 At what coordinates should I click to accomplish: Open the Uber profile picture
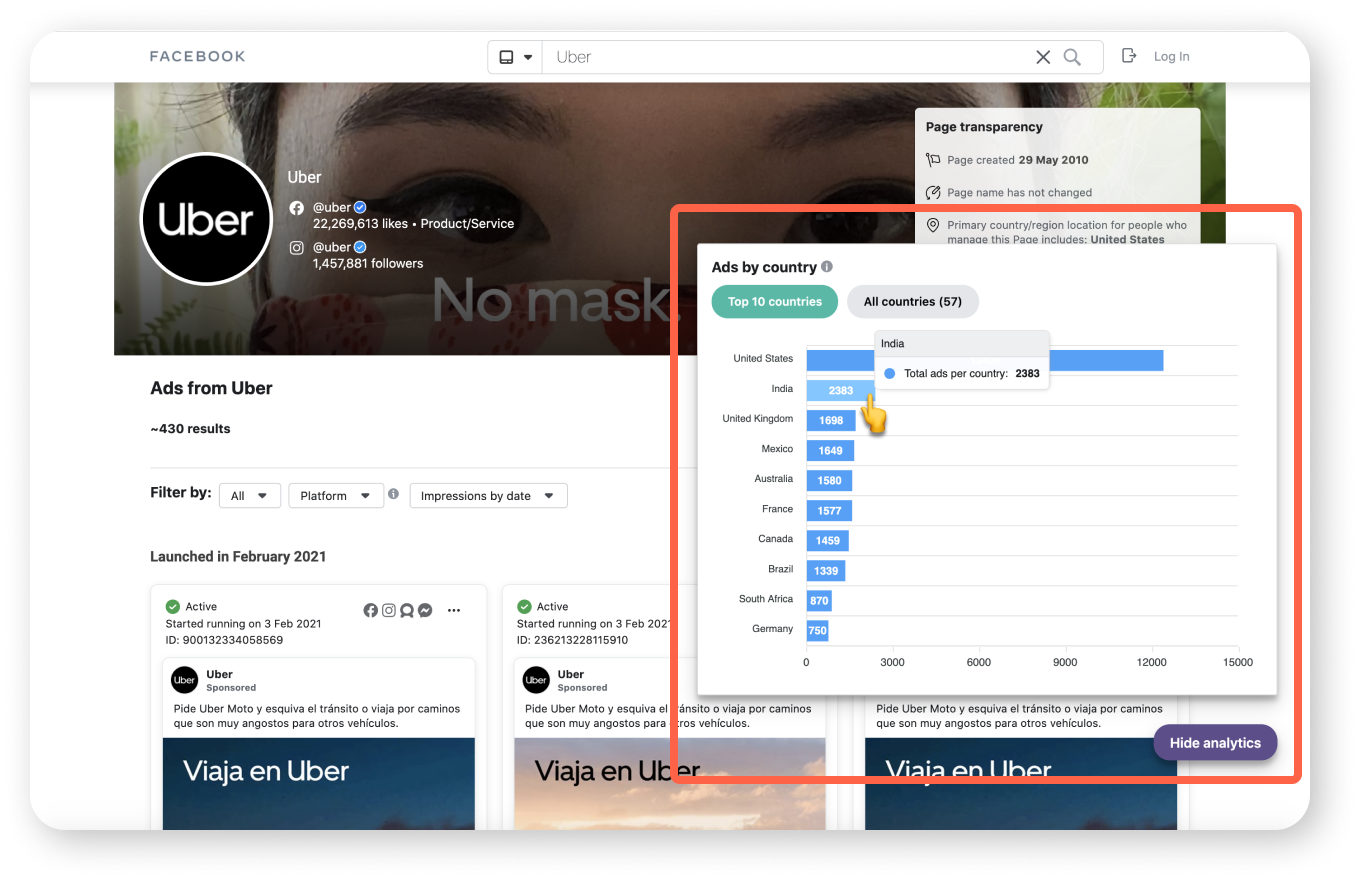(x=206, y=219)
